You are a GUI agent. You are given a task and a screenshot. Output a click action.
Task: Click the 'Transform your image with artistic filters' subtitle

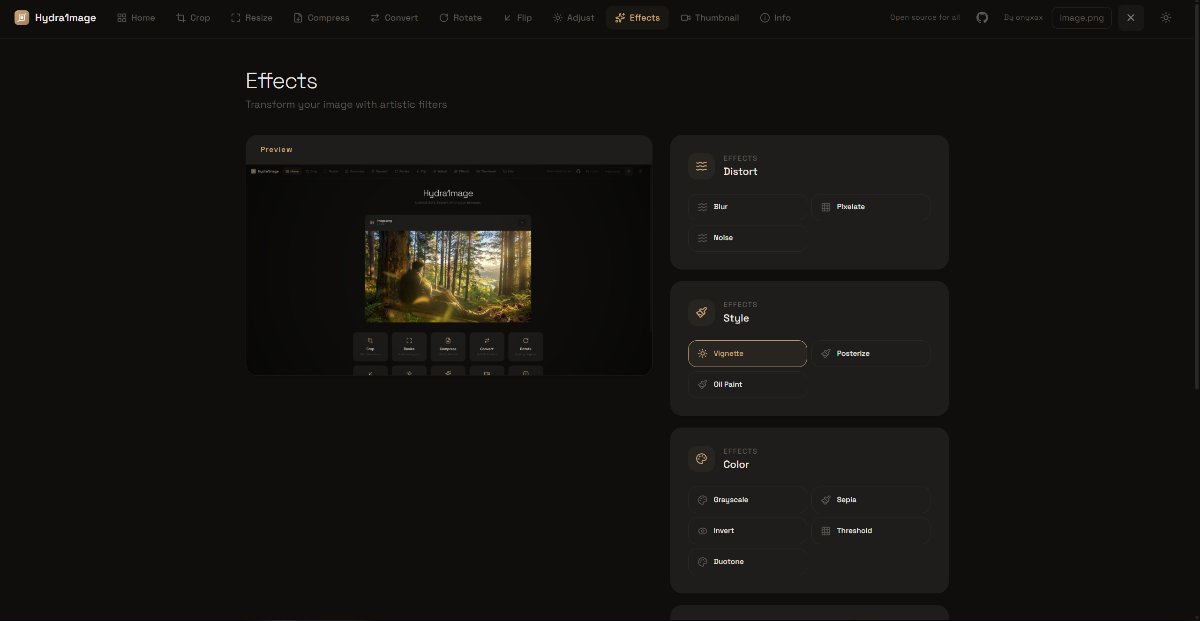[x=346, y=105]
